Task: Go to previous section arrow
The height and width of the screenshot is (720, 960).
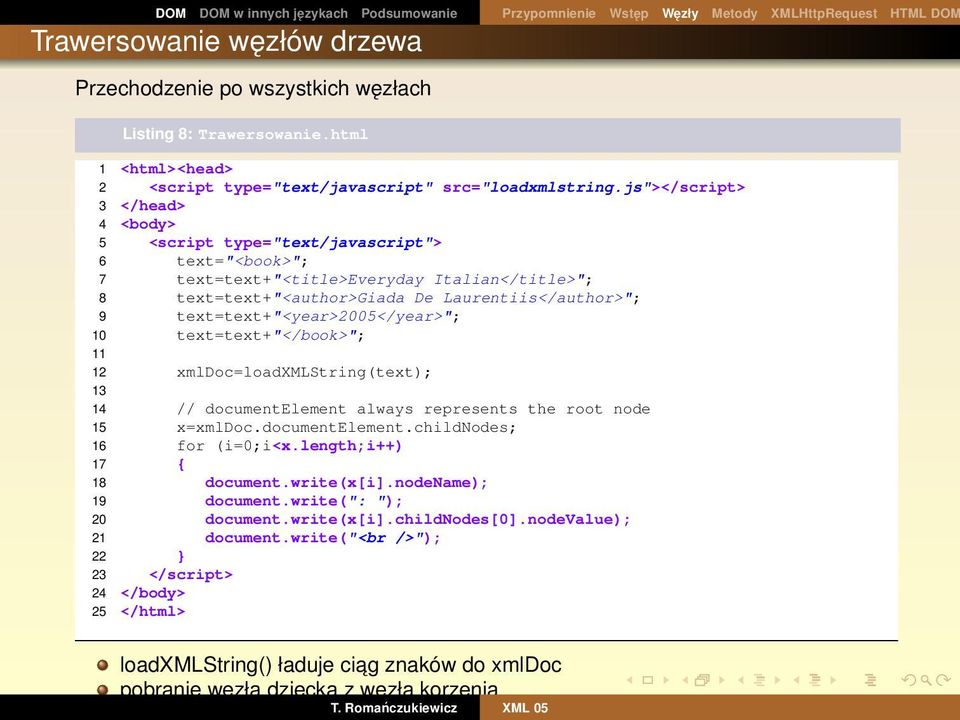Action: coord(797,680)
